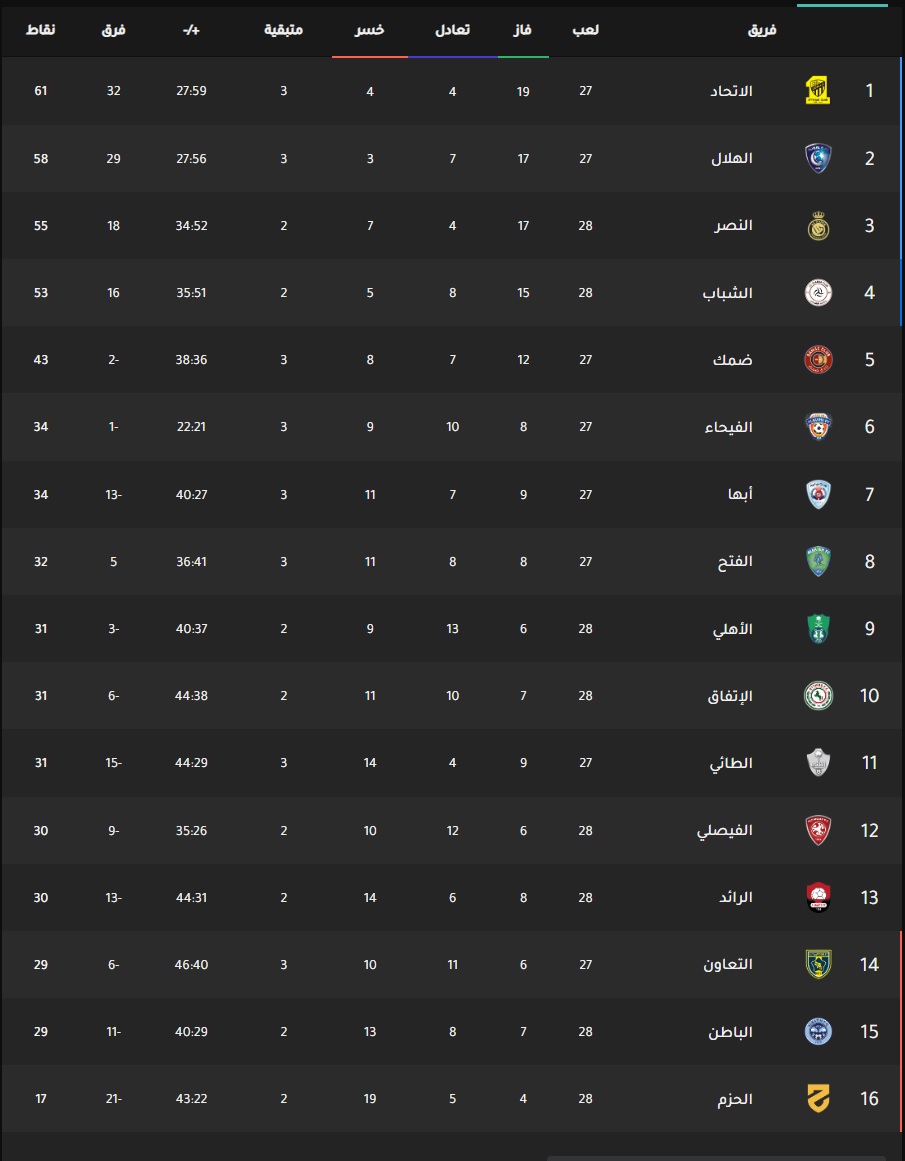905x1161 pixels.
Task: Click the Damac red club emblem
Action: tap(818, 359)
